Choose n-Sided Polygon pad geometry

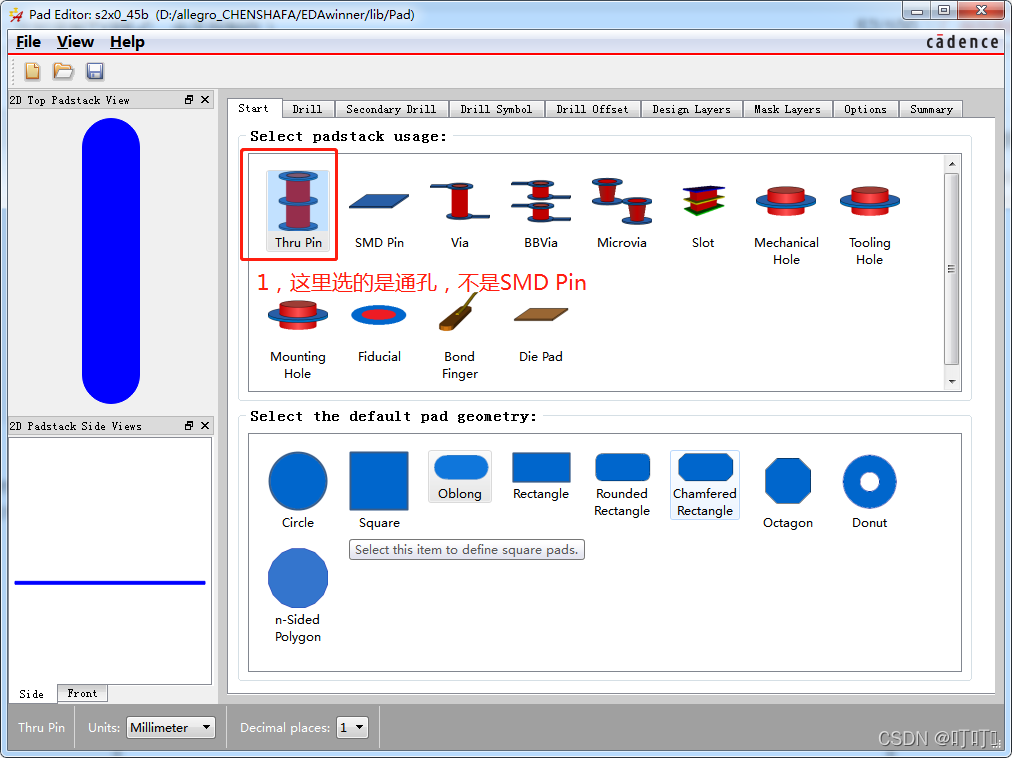pyautogui.click(x=298, y=596)
